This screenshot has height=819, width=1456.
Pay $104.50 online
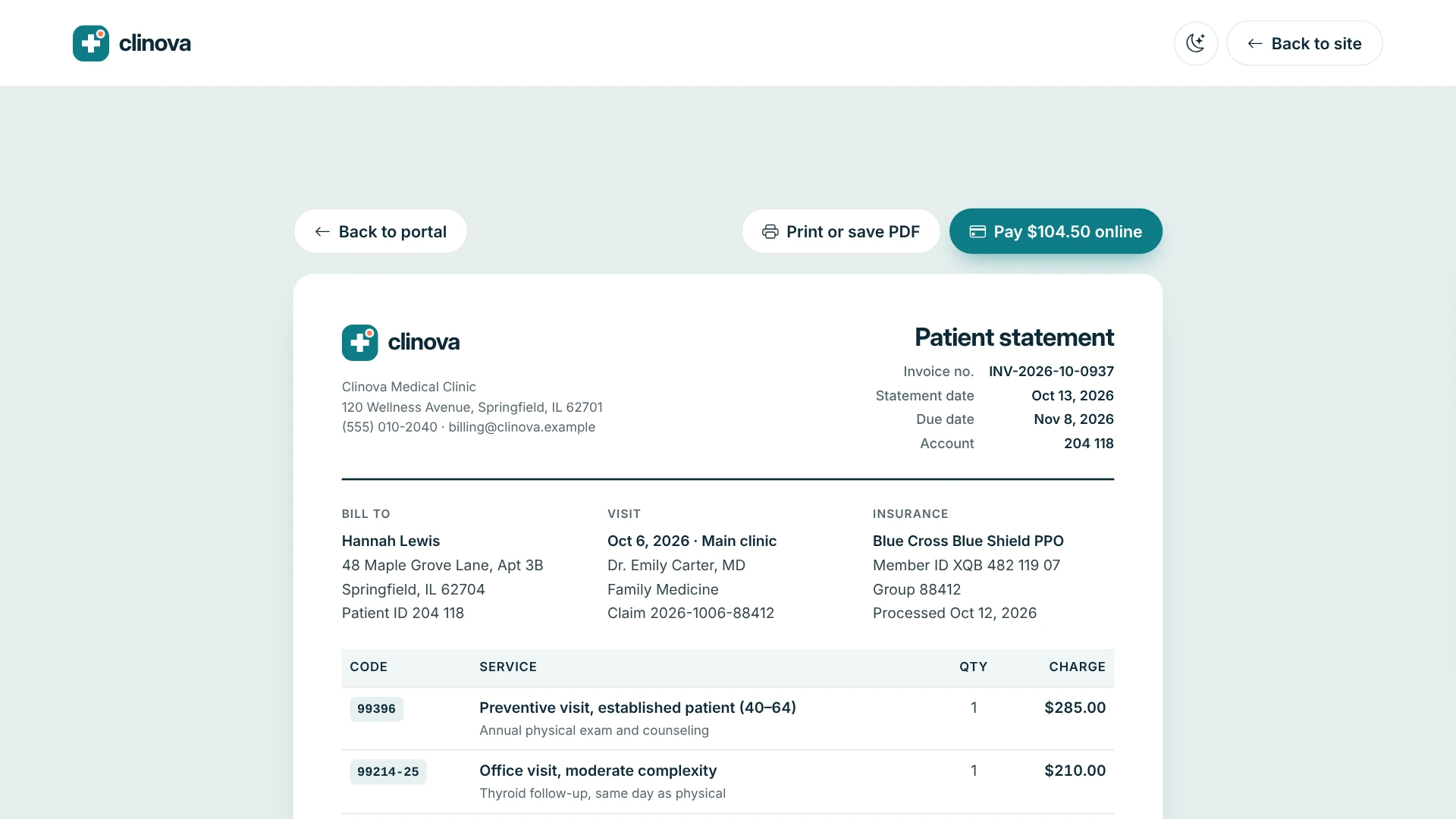[x=1056, y=231]
